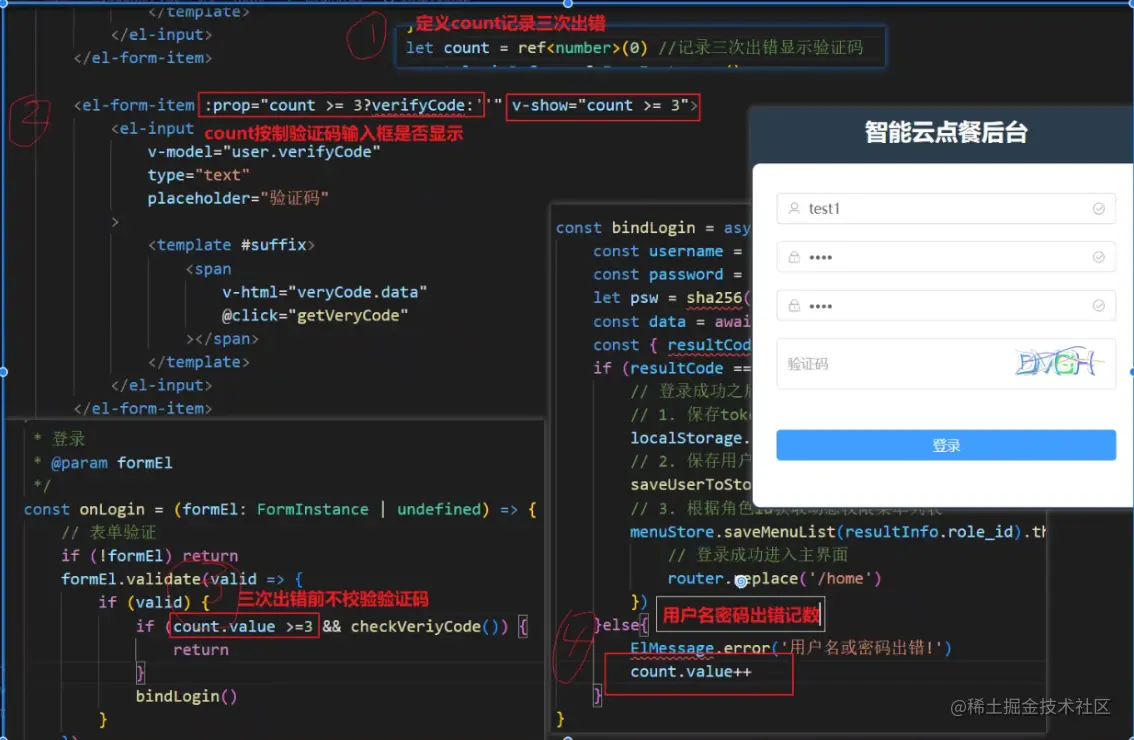Click the let psw = sha256( line
The height and width of the screenshot is (740, 1134).
click(x=671, y=297)
